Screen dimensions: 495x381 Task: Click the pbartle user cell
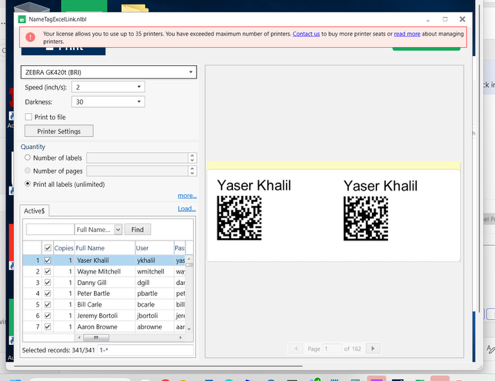pos(154,293)
